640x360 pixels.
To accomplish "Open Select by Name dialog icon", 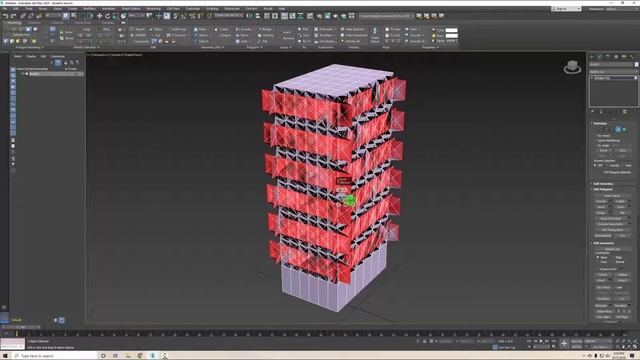I will click(73, 16).
